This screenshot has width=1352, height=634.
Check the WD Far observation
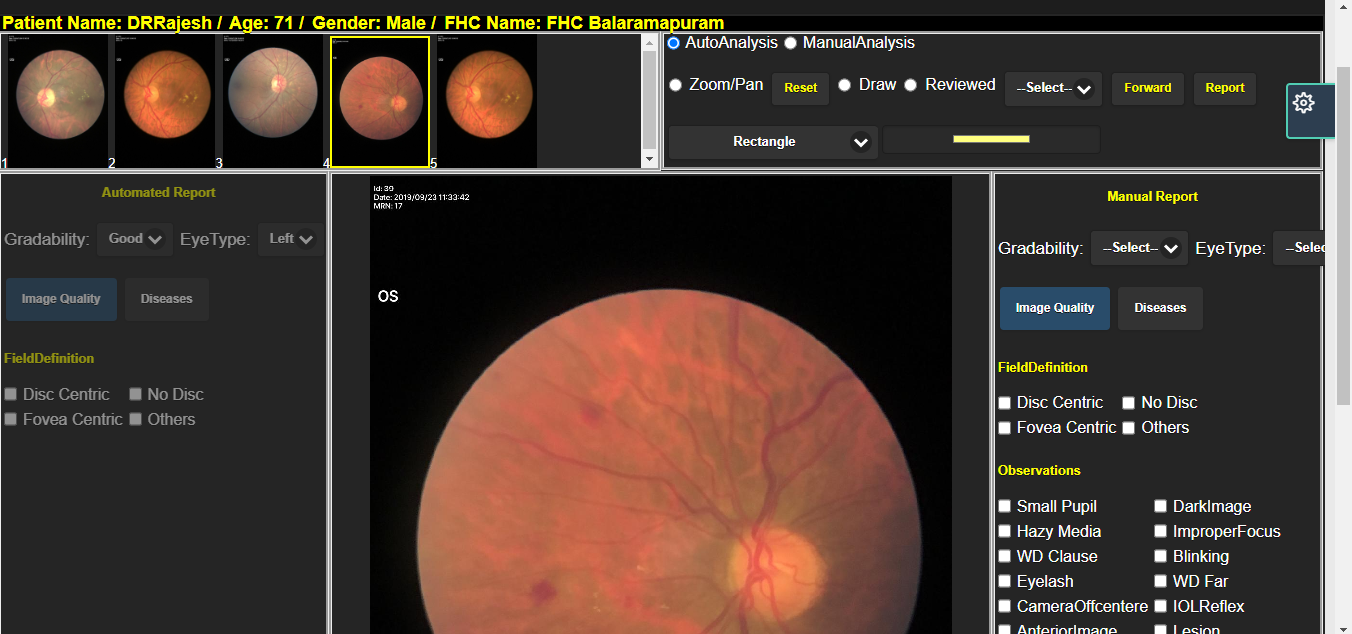pos(1161,582)
